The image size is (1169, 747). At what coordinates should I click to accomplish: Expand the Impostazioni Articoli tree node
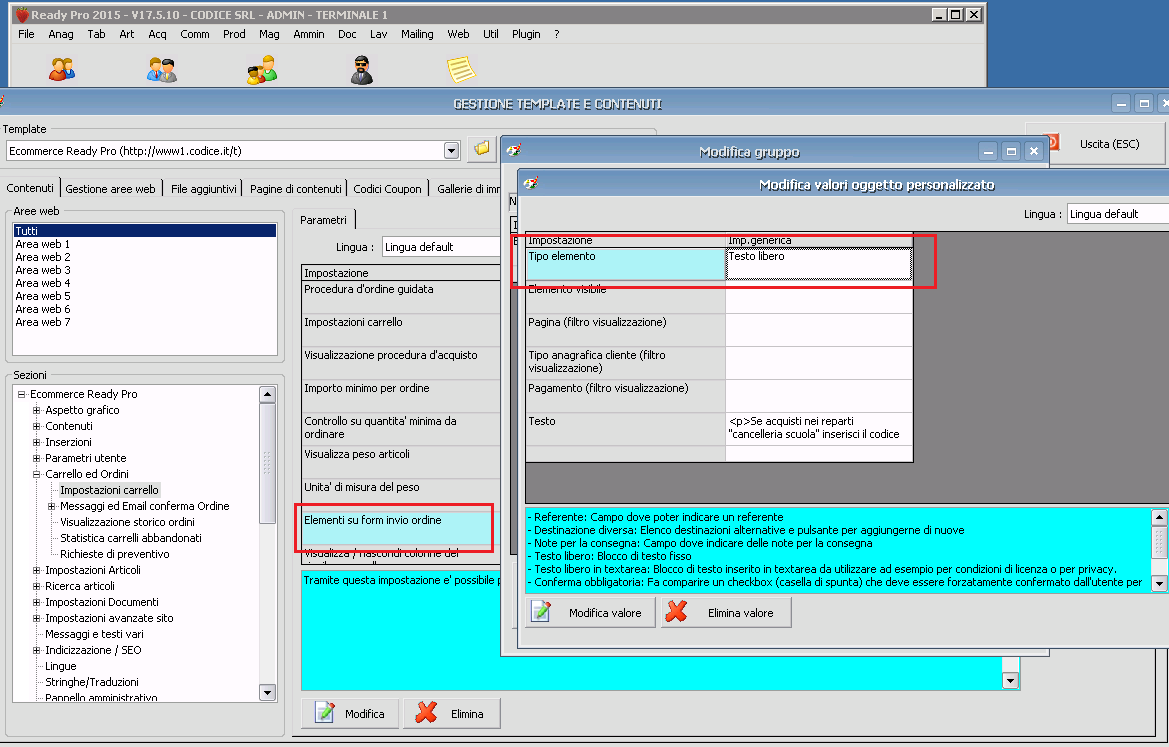coord(37,570)
